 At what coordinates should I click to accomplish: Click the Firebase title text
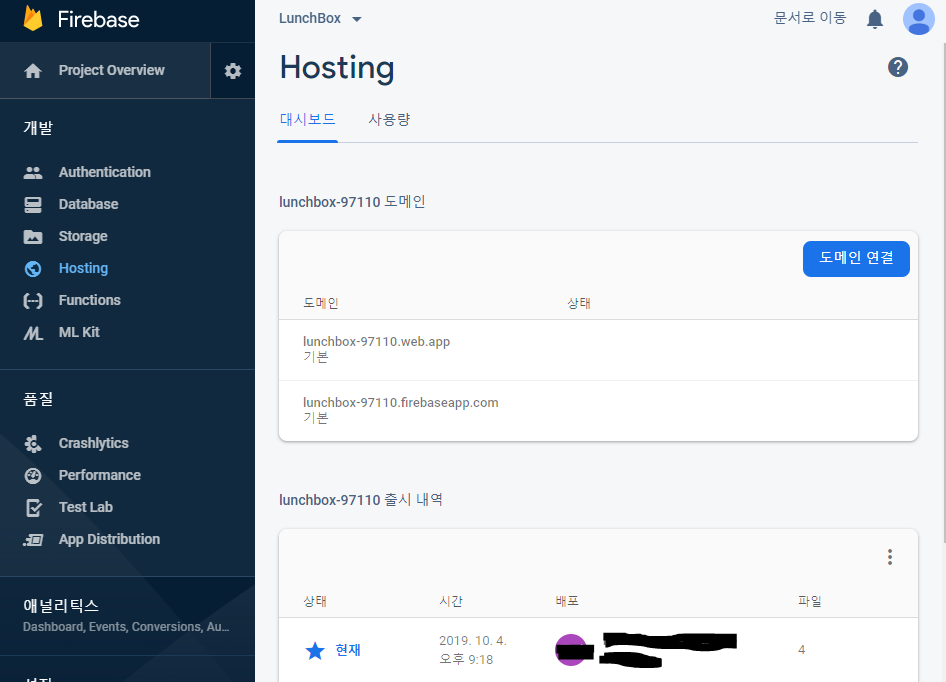pyautogui.click(x=98, y=20)
